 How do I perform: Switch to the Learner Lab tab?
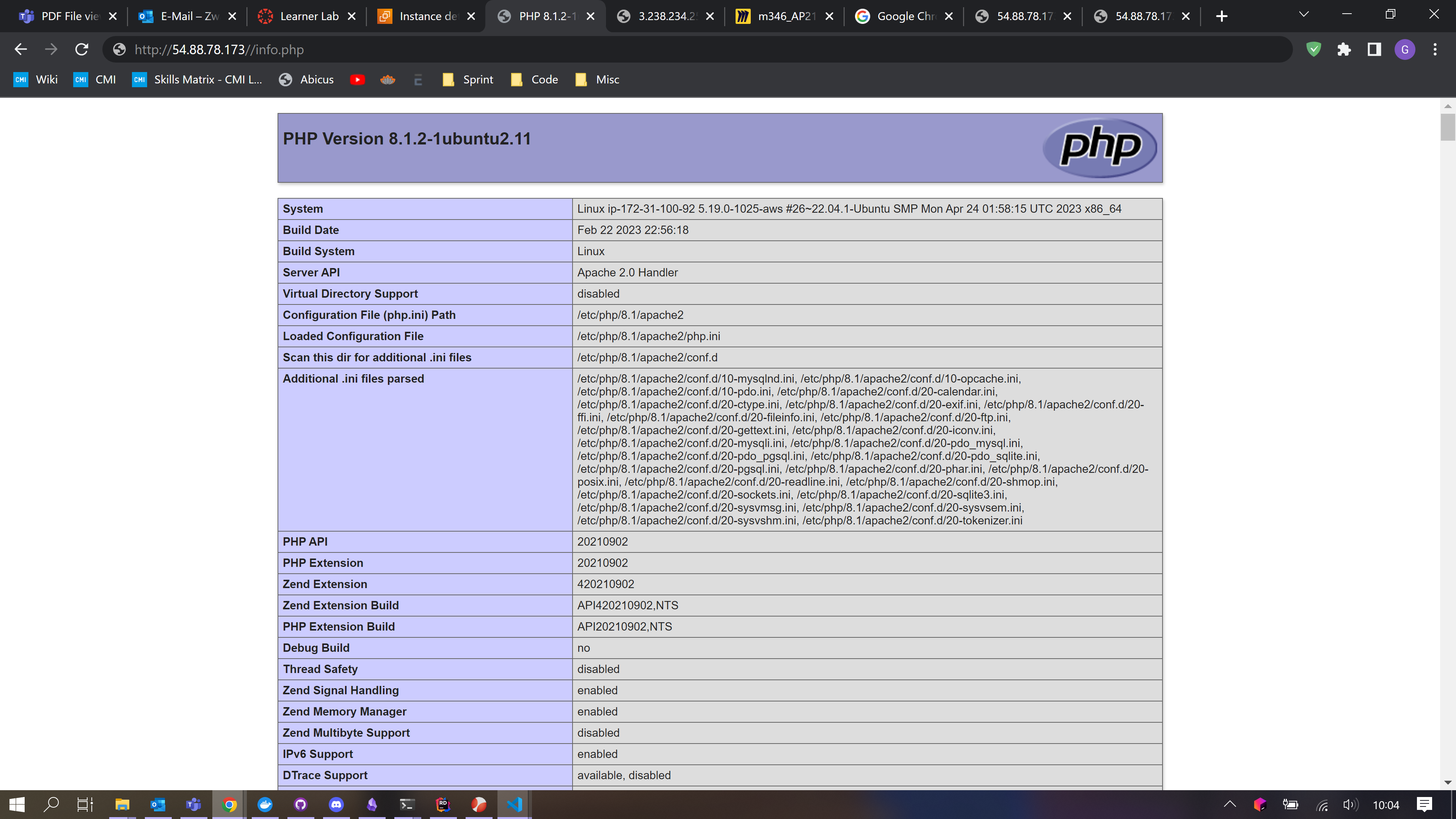[x=309, y=16]
